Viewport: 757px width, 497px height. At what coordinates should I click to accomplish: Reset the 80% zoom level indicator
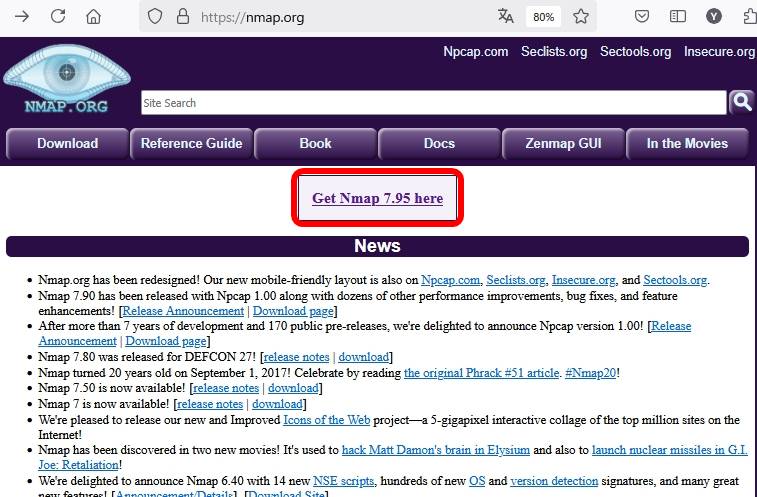pyautogui.click(x=544, y=17)
